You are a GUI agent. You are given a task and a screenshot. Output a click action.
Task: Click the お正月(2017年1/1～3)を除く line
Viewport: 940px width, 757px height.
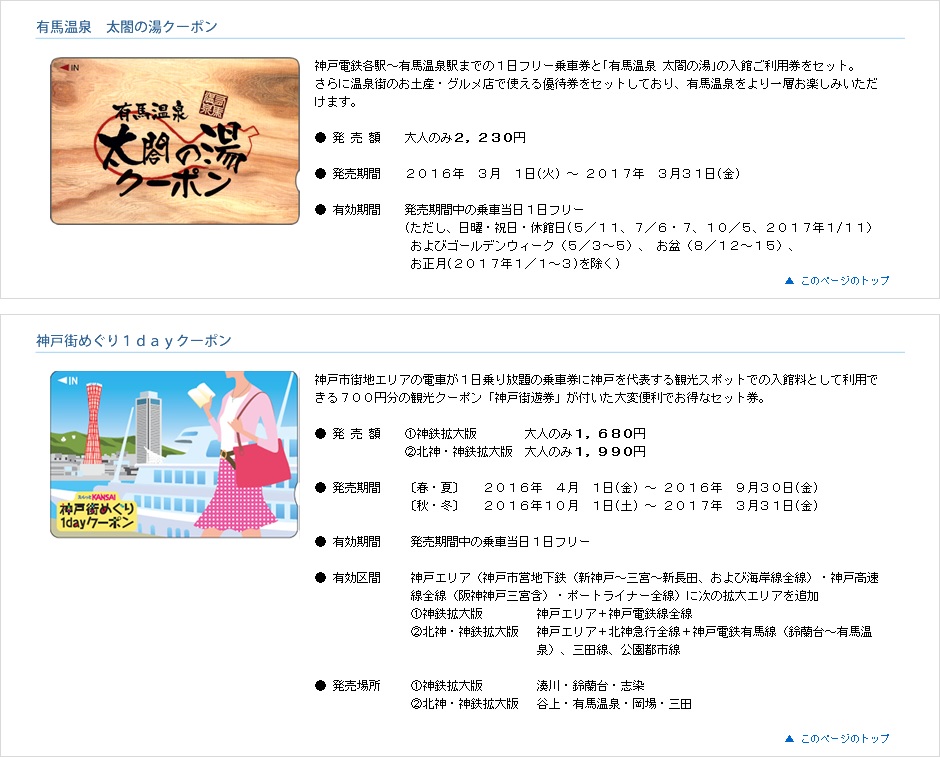[515, 264]
